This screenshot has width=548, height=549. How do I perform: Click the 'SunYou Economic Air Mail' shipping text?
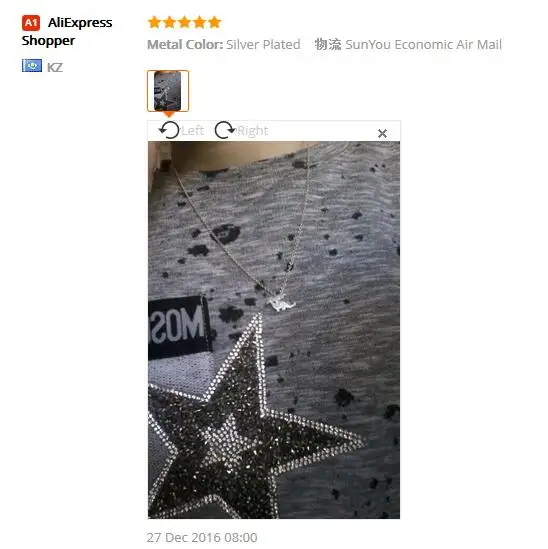[x=423, y=45]
